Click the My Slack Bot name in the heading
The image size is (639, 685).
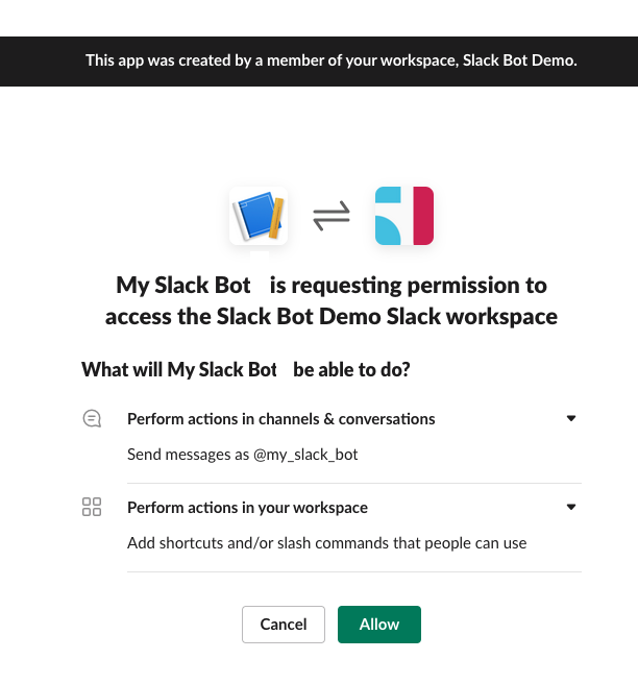183,285
